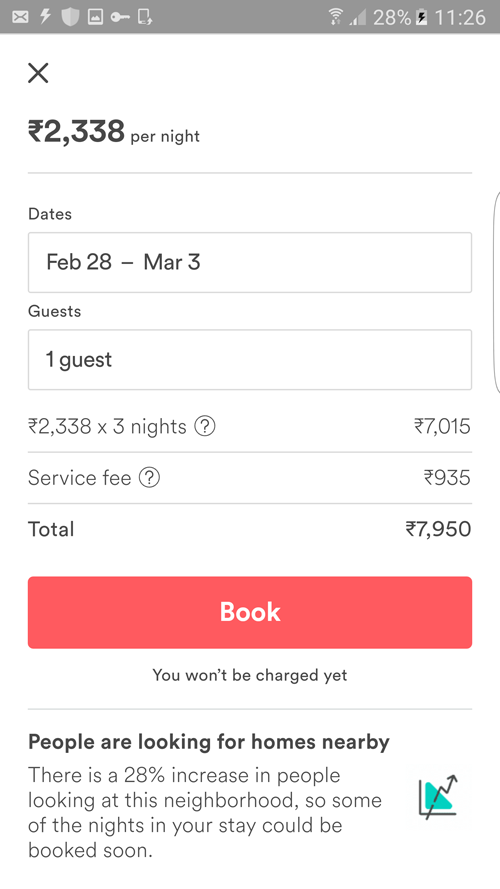The image size is (500, 889).
Task: Tap the clock showing 11:26
Action: (x=460, y=18)
